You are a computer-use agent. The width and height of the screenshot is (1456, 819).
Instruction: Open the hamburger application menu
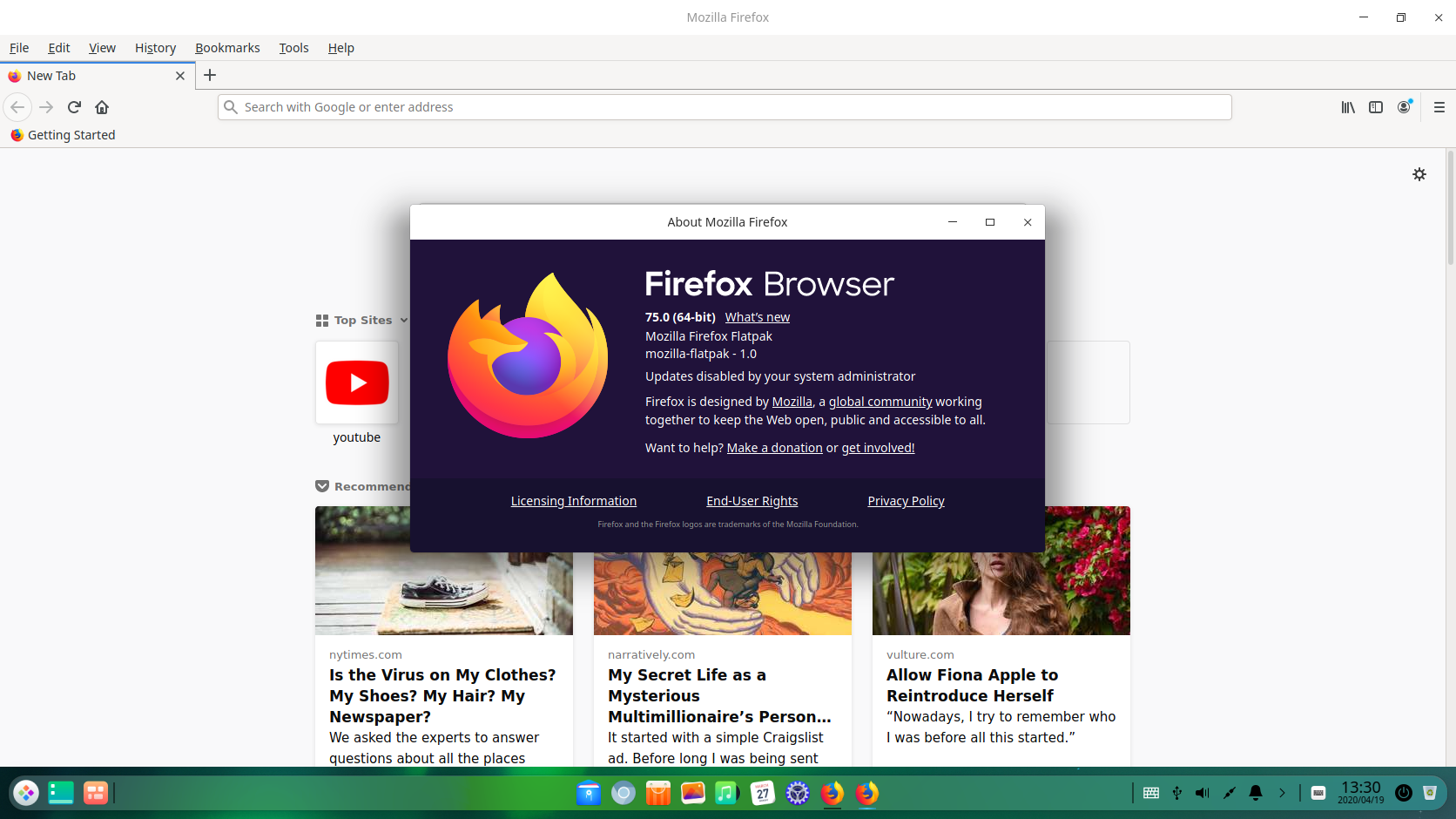pos(1439,107)
